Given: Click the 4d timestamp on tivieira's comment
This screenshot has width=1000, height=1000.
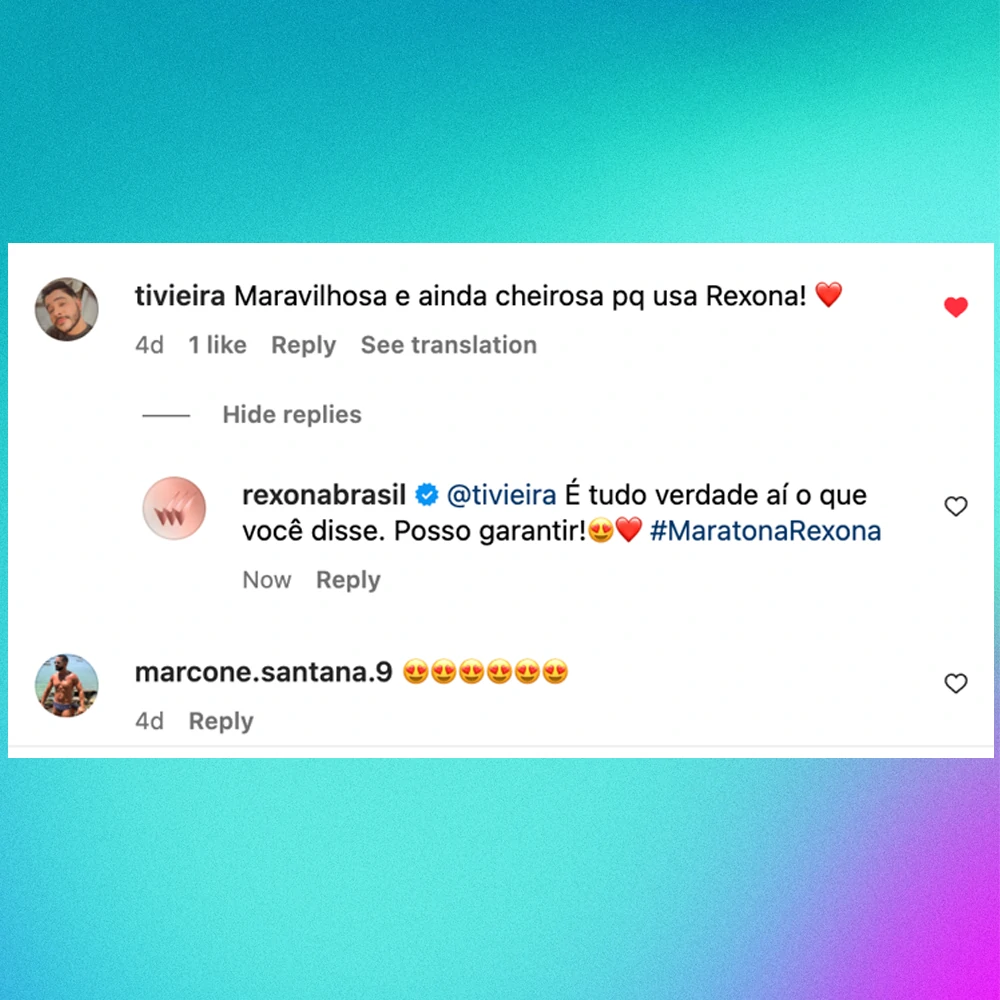Looking at the screenshot, I should 149,345.
